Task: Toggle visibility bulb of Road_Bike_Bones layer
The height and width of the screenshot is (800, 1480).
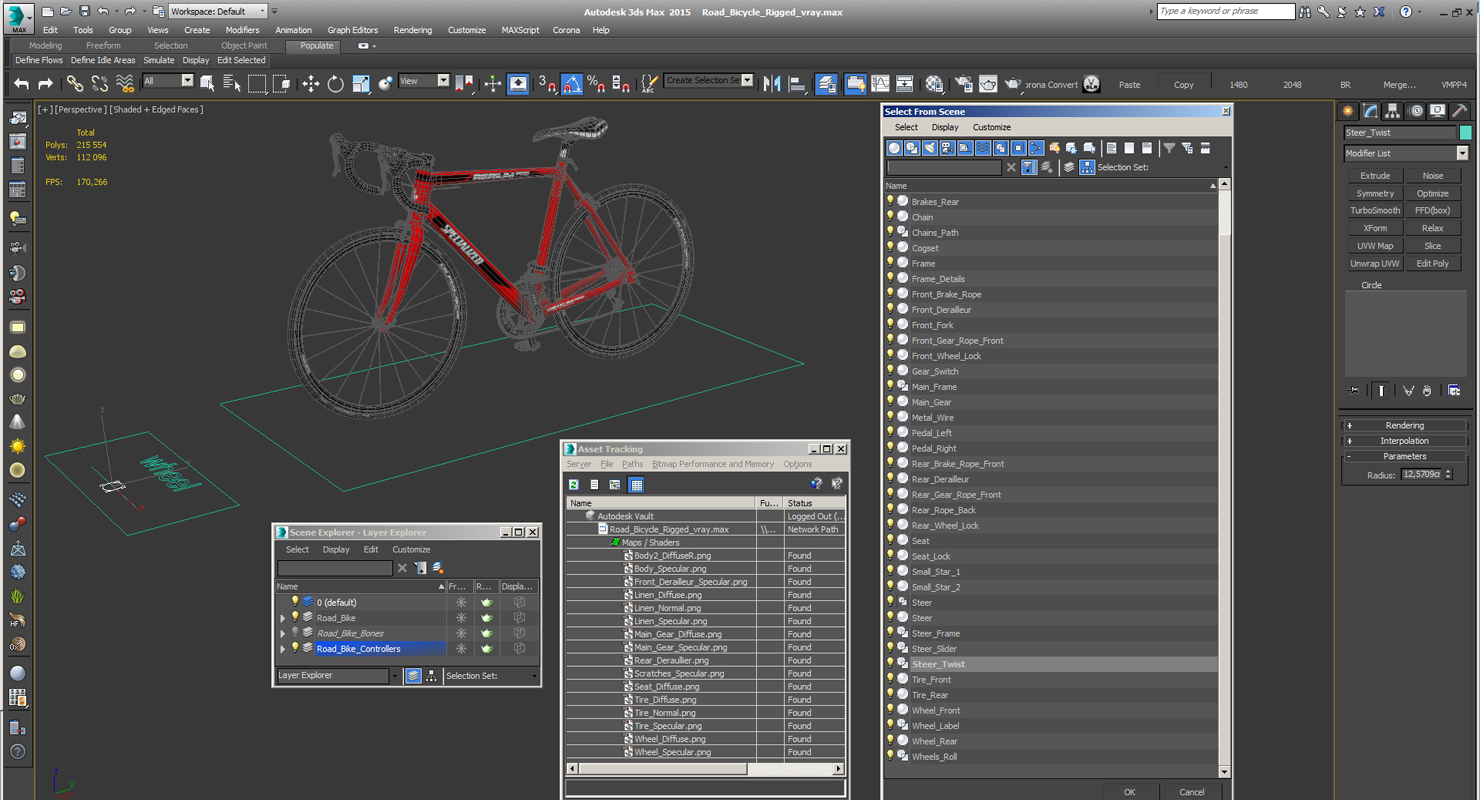Action: 295,633
